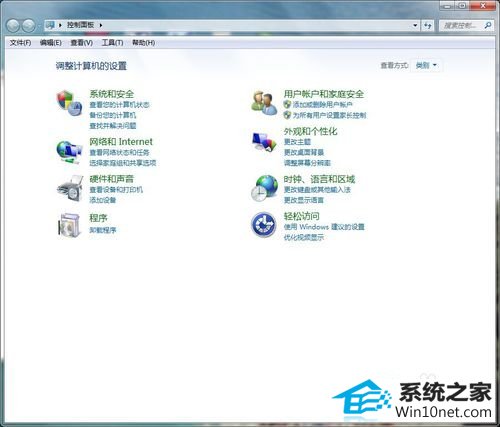This screenshot has width=500, height=427.
Task: Open the Hardware and Sound printer icon
Action: pyautogui.click(x=70, y=188)
